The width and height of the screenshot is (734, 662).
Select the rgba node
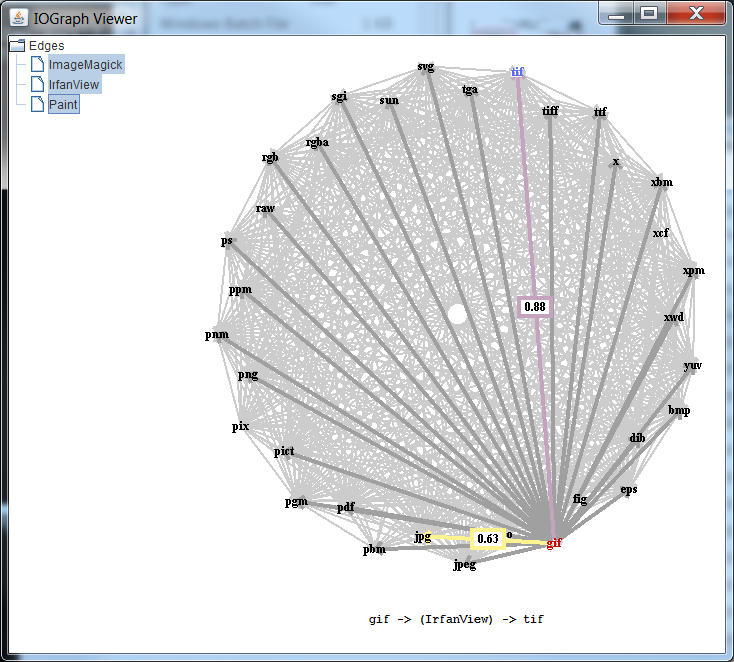click(x=317, y=142)
